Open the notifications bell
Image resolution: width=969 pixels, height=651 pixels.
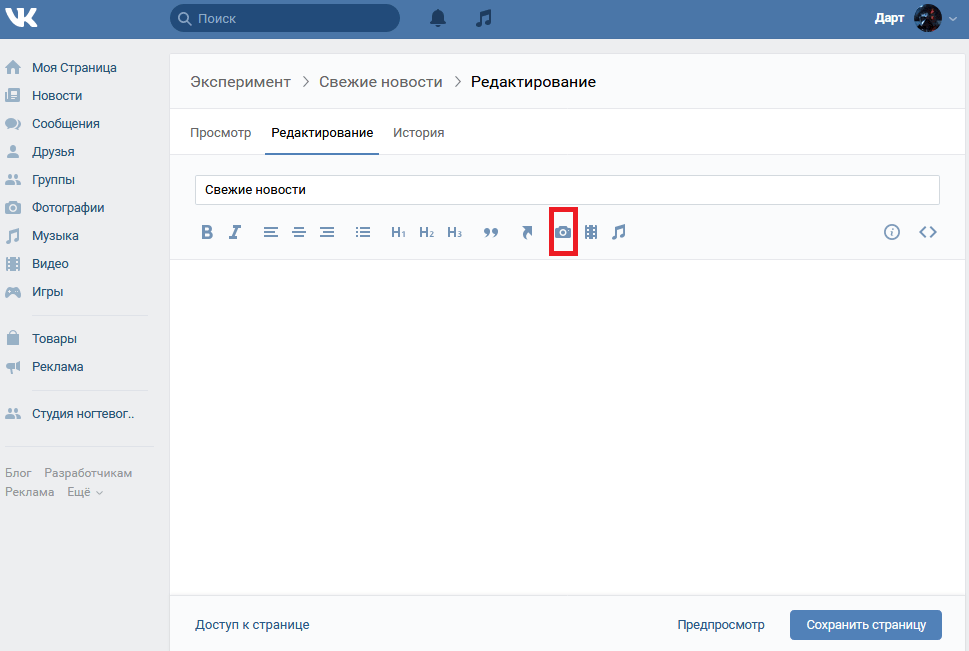tap(438, 18)
